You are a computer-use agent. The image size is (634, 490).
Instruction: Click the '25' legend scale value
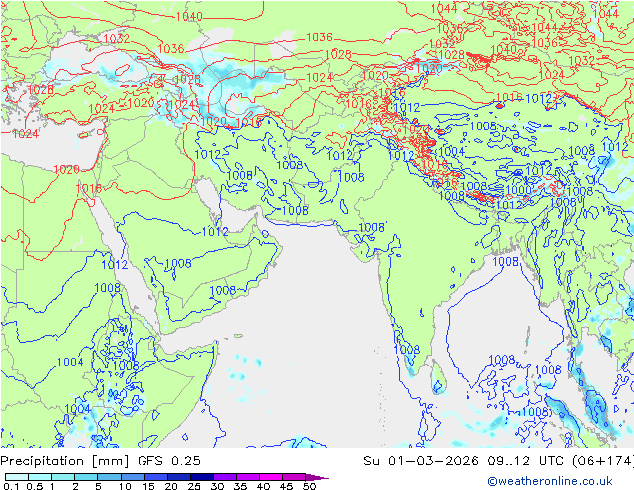click(194, 486)
